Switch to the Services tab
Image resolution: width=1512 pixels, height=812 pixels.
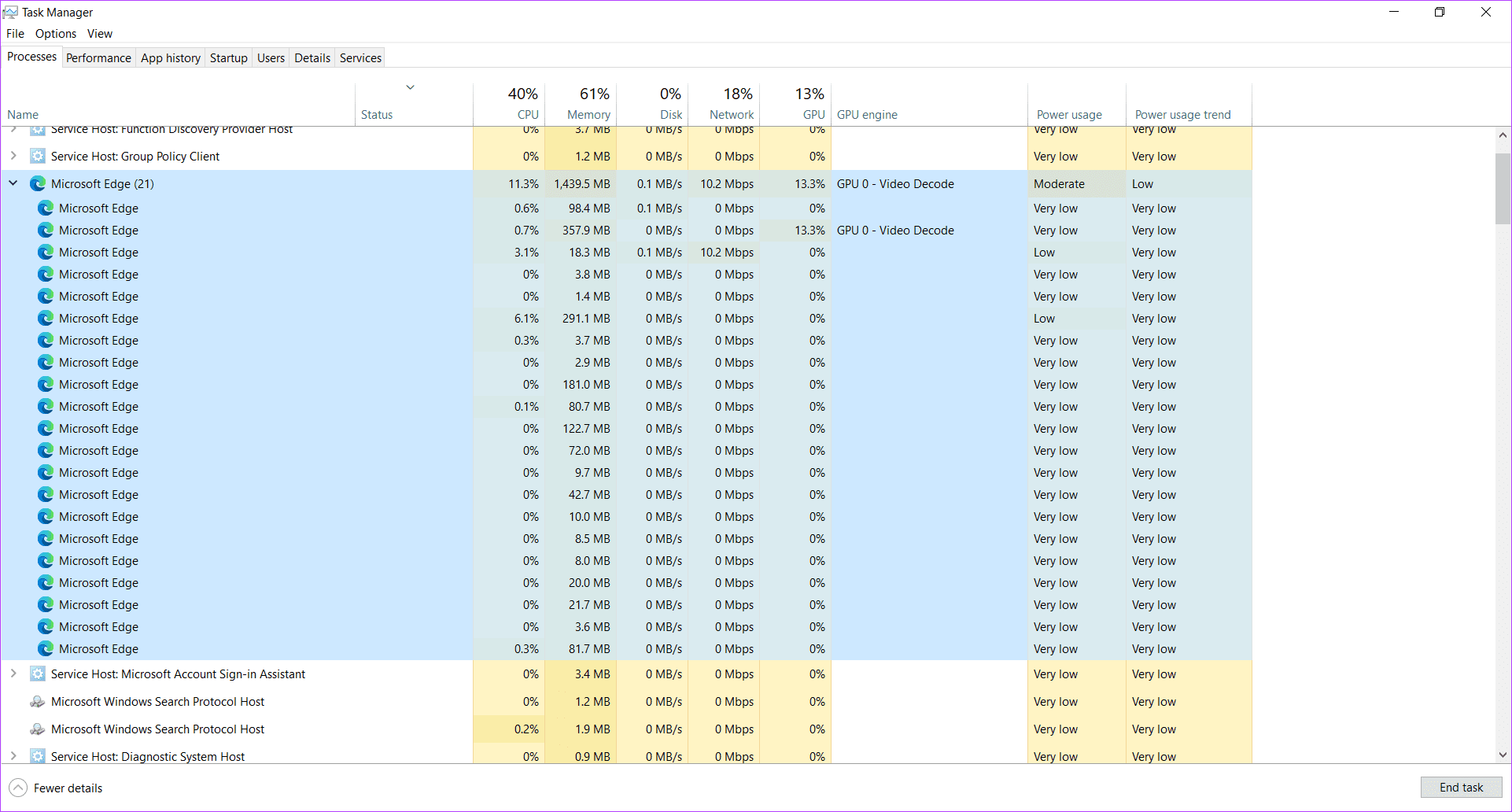(x=361, y=57)
